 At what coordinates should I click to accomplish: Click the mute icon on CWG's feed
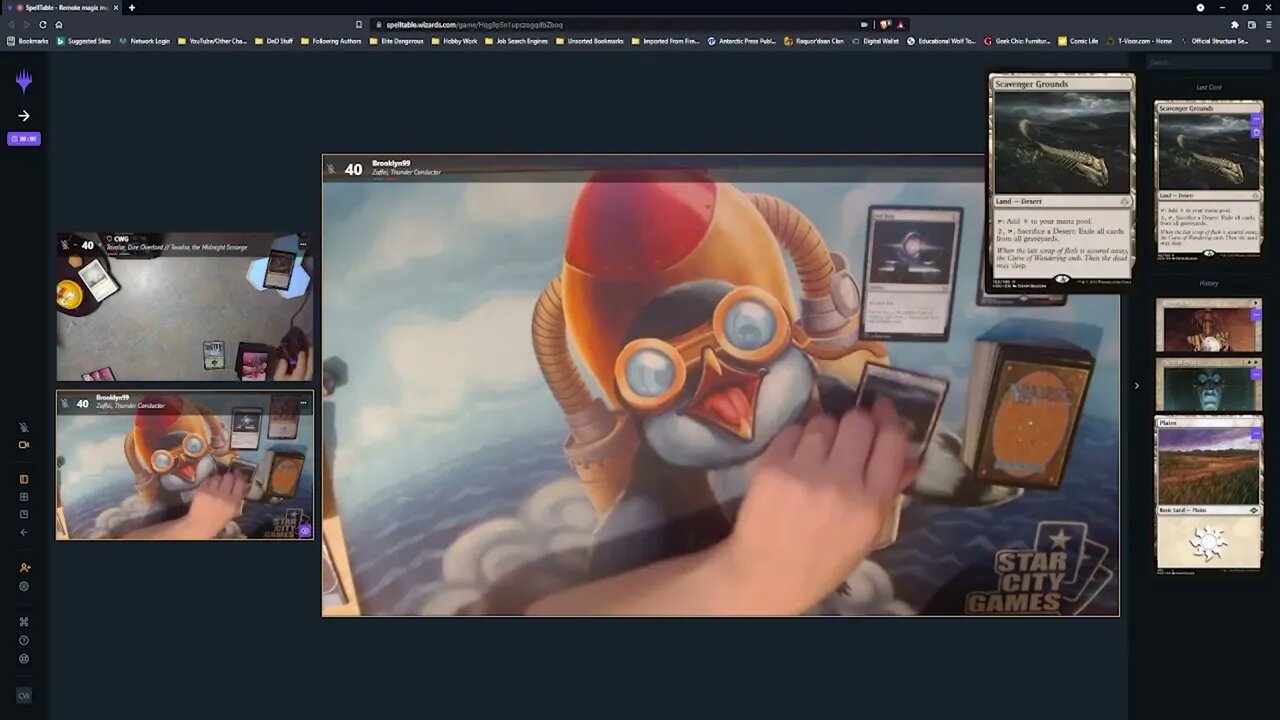[x=66, y=245]
